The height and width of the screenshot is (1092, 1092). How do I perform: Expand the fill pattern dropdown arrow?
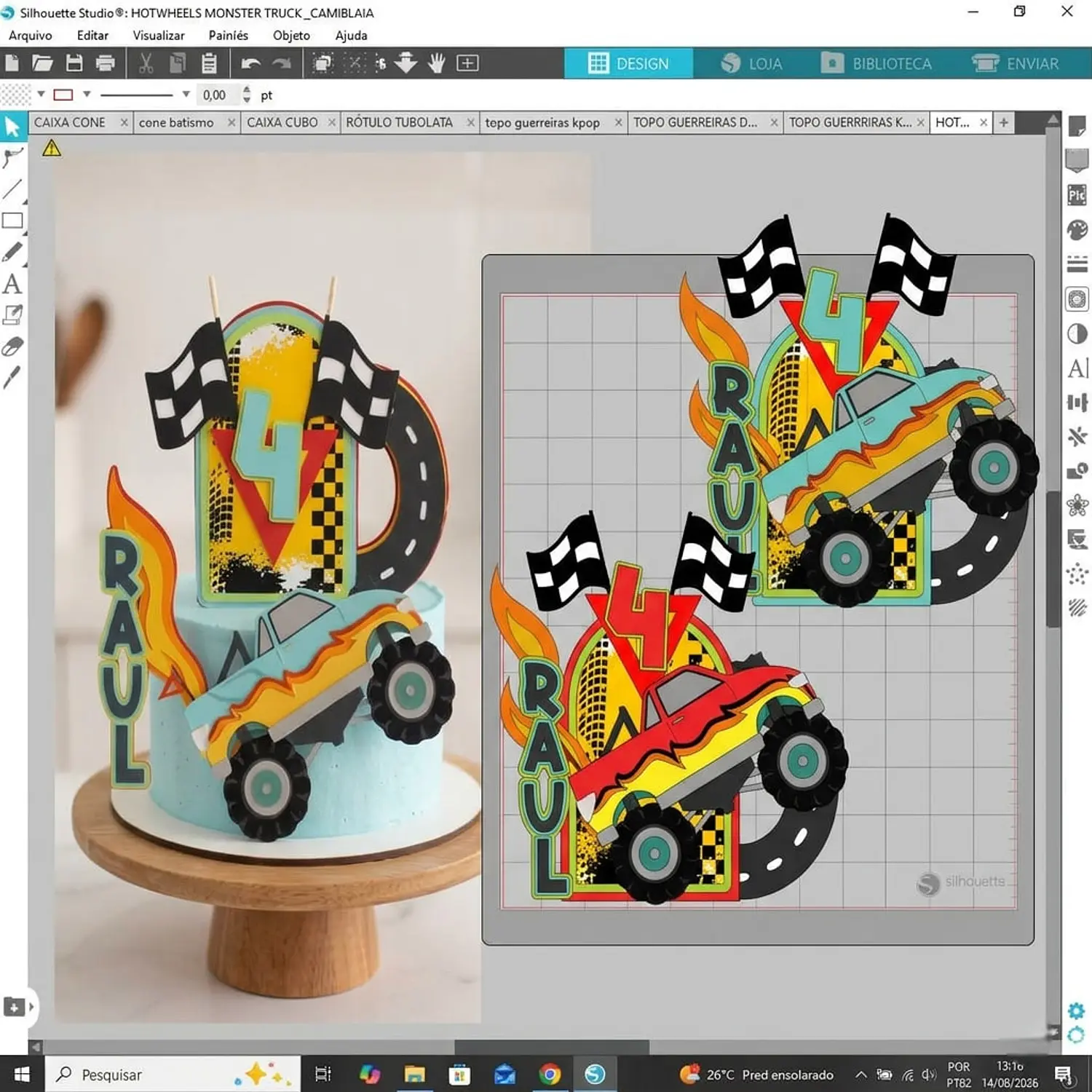(x=41, y=94)
